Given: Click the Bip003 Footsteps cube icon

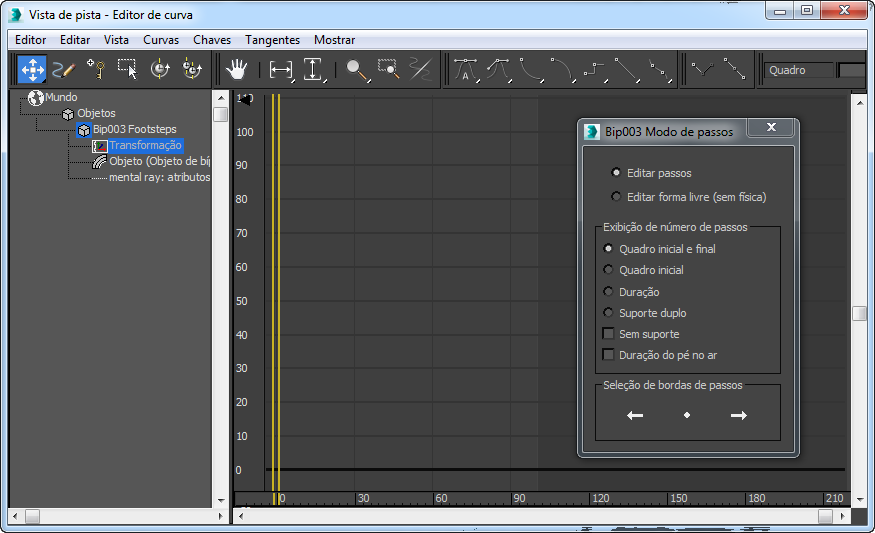Looking at the screenshot, I should (x=84, y=130).
